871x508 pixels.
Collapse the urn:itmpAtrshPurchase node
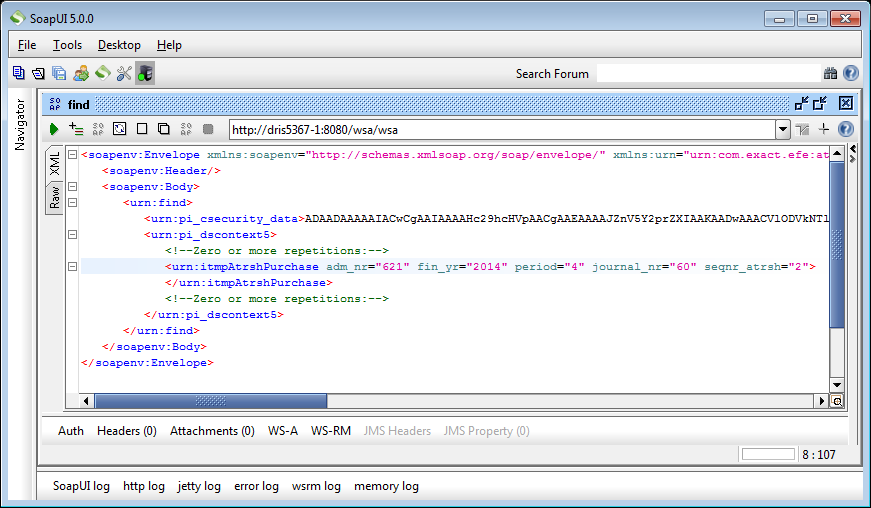click(x=72, y=266)
